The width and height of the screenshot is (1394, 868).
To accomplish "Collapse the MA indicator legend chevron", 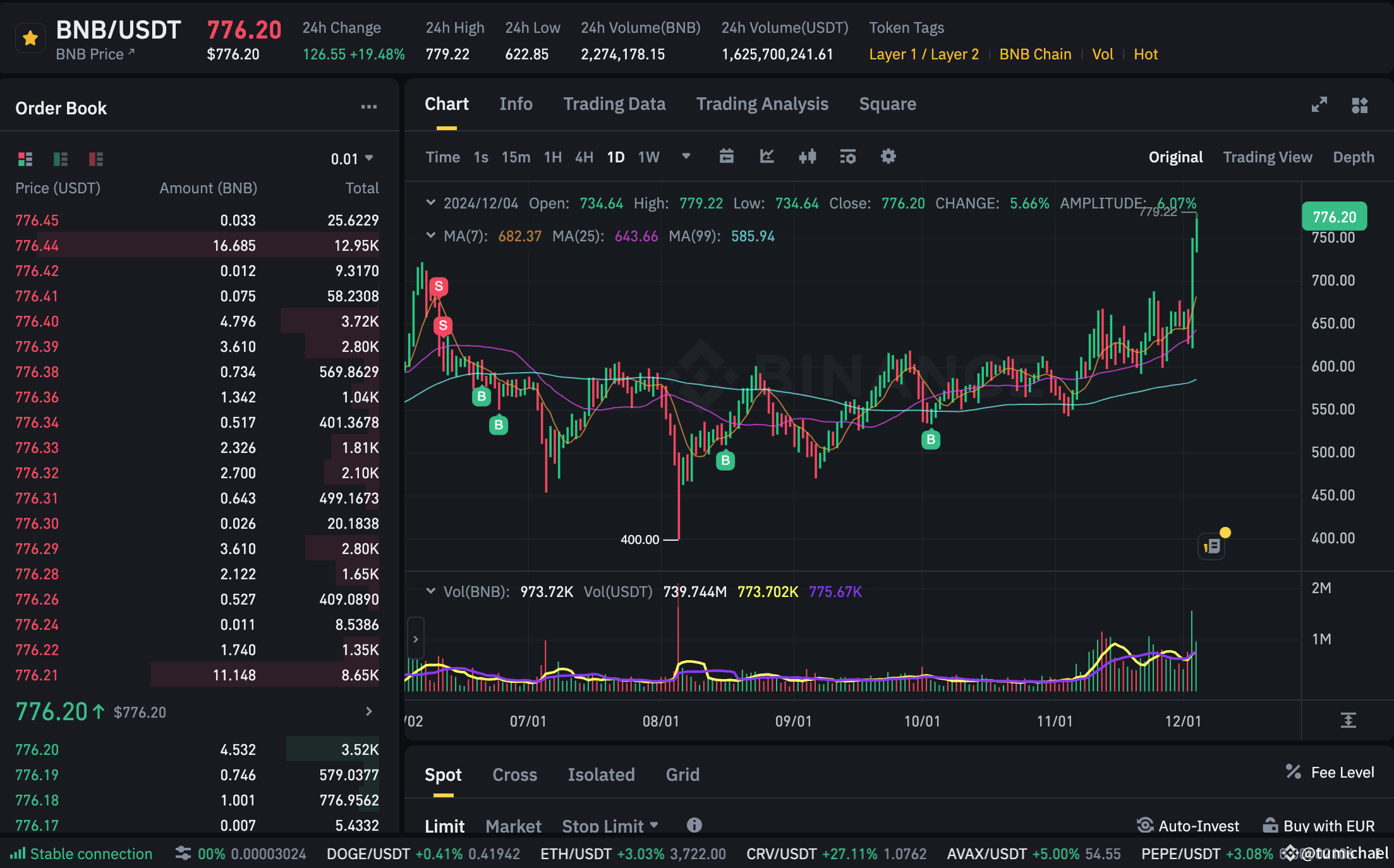I will (430, 236).
